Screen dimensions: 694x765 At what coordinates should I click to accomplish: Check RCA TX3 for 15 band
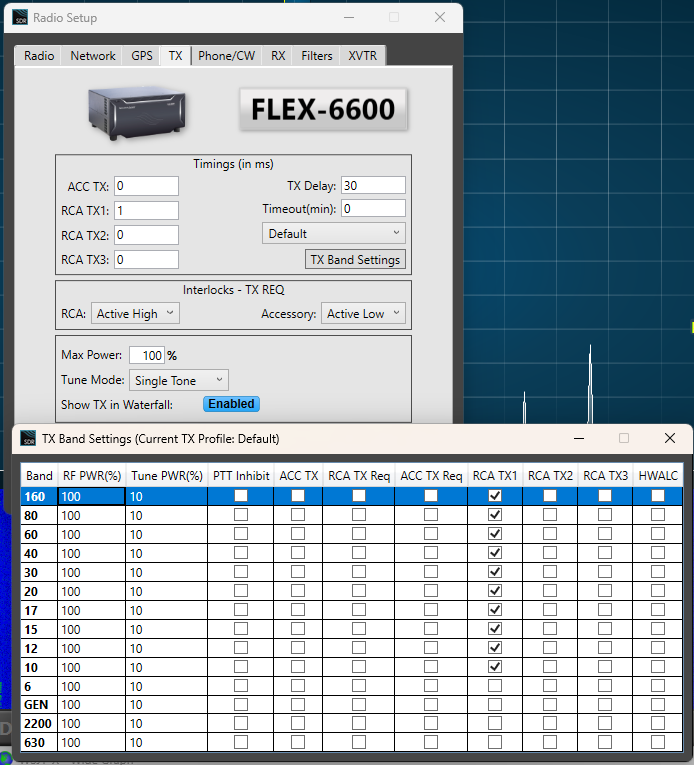pos(605,629)
